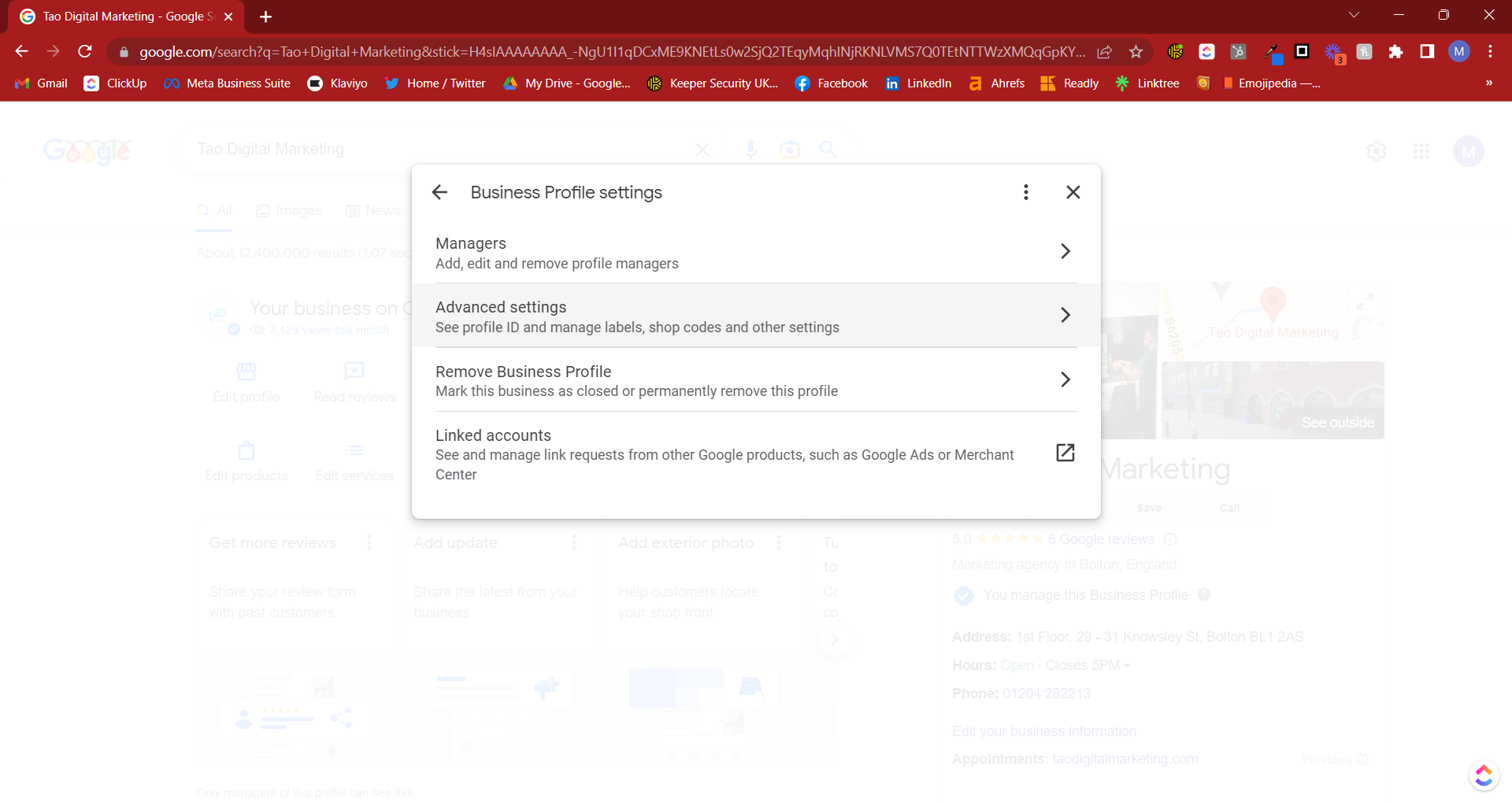The width and height of the screenshot is (1512, 803).
Task: Switch to the All results tab
Action: tap(214, 211)
